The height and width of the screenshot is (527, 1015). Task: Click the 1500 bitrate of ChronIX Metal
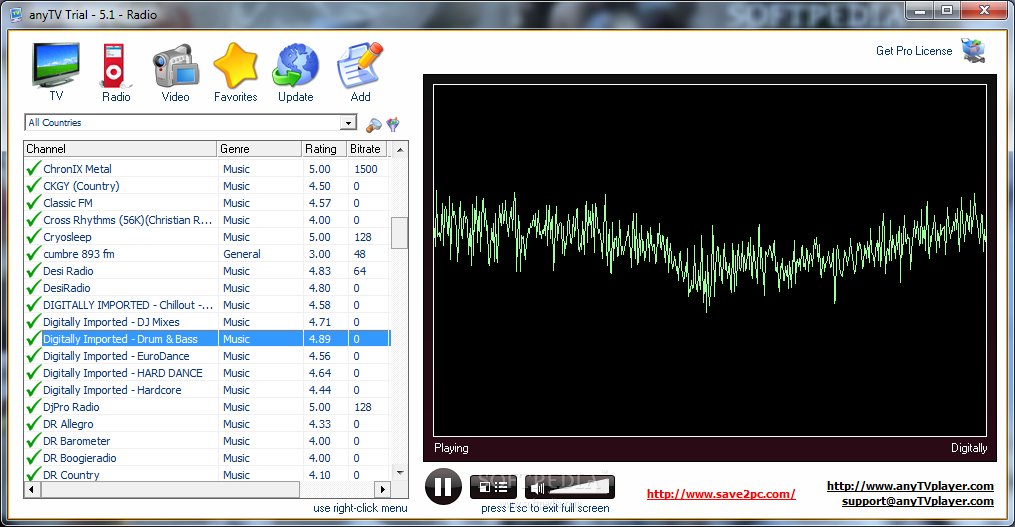tap(366, 169)
